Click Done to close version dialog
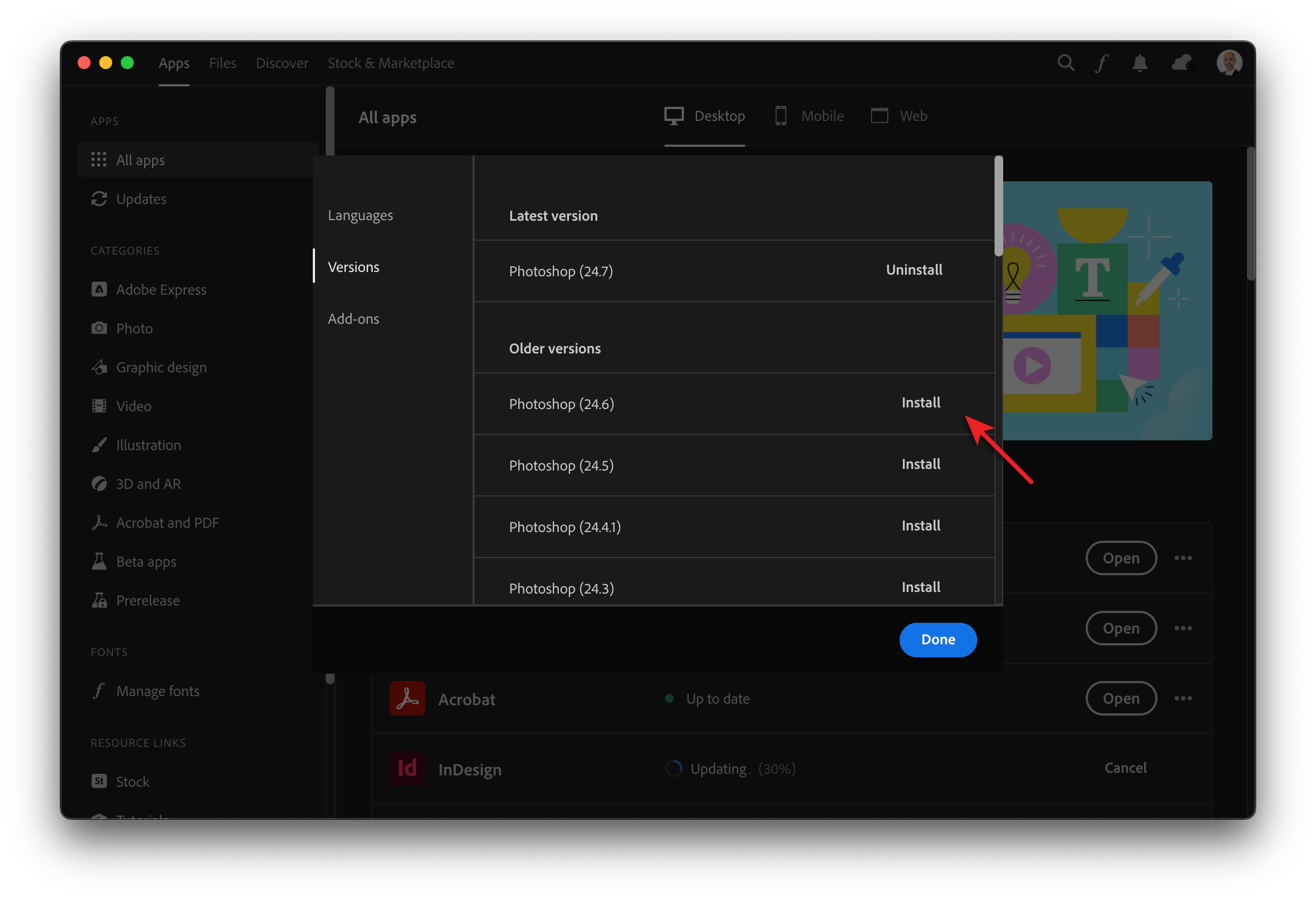 (x=937, y=639)
